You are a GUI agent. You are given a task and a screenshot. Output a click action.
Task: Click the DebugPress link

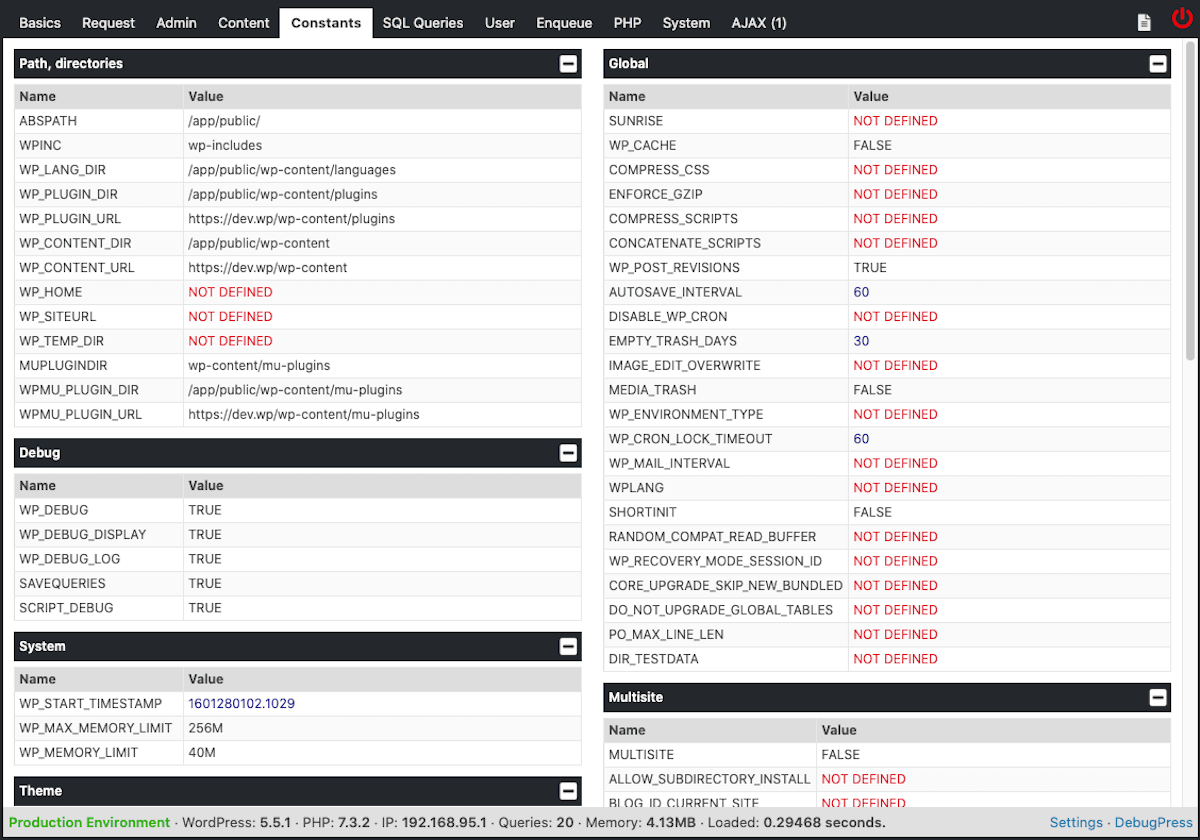tap(1154, 822)
